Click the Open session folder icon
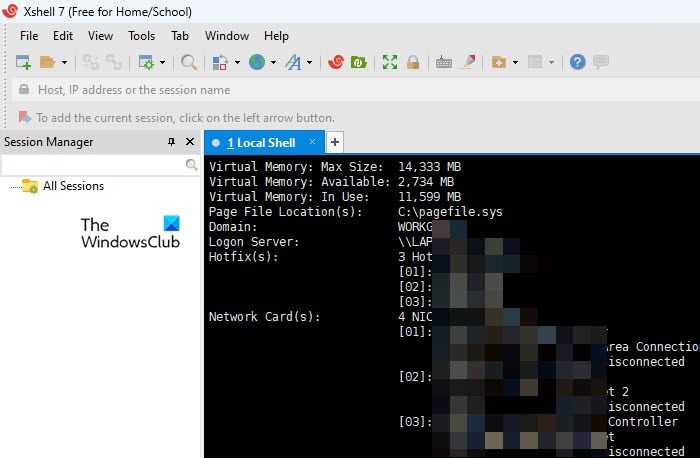Screen dimensions: 700x458 pos(47,62)
